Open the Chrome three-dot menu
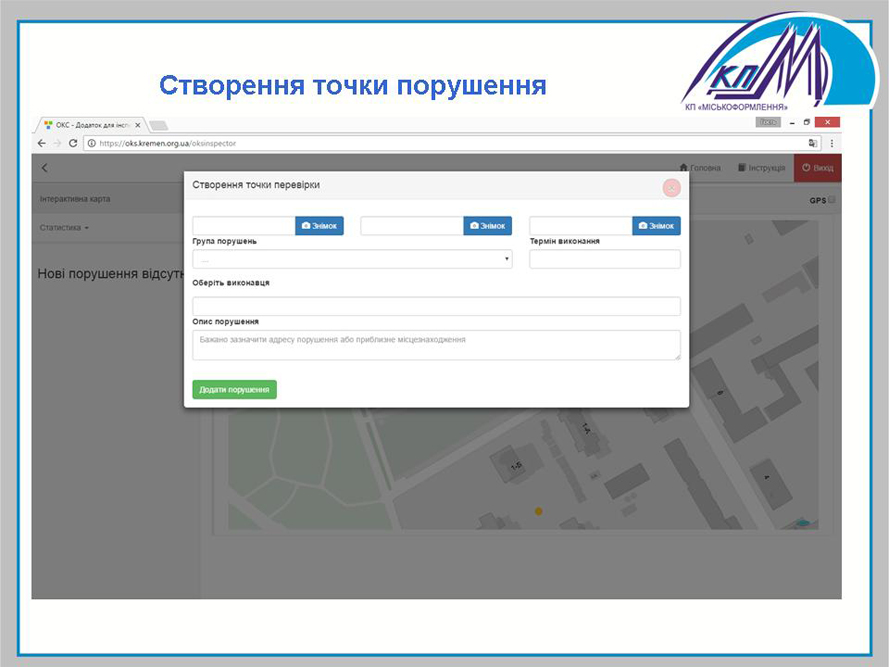 pos(832,143)
